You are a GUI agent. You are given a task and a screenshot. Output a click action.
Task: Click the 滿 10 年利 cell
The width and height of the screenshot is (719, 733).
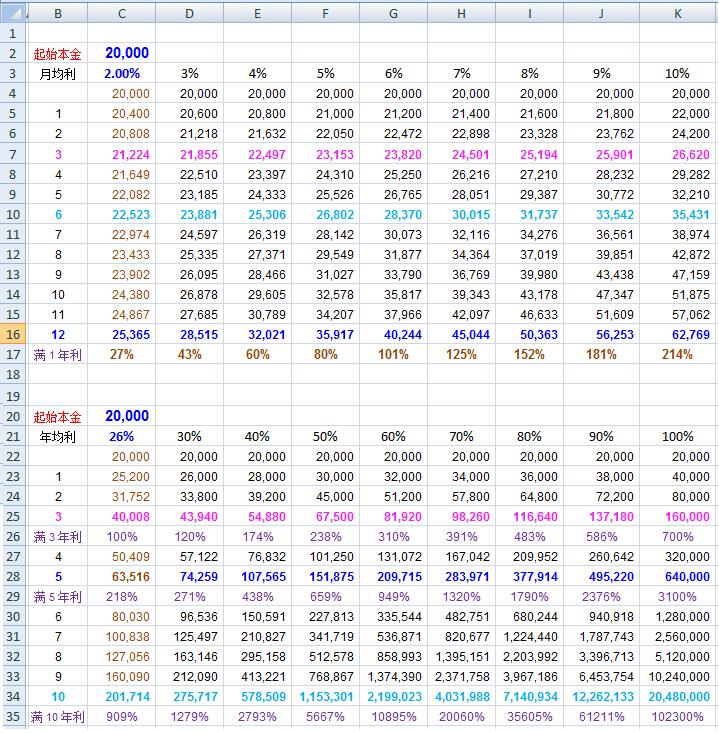tap(57, 716)
